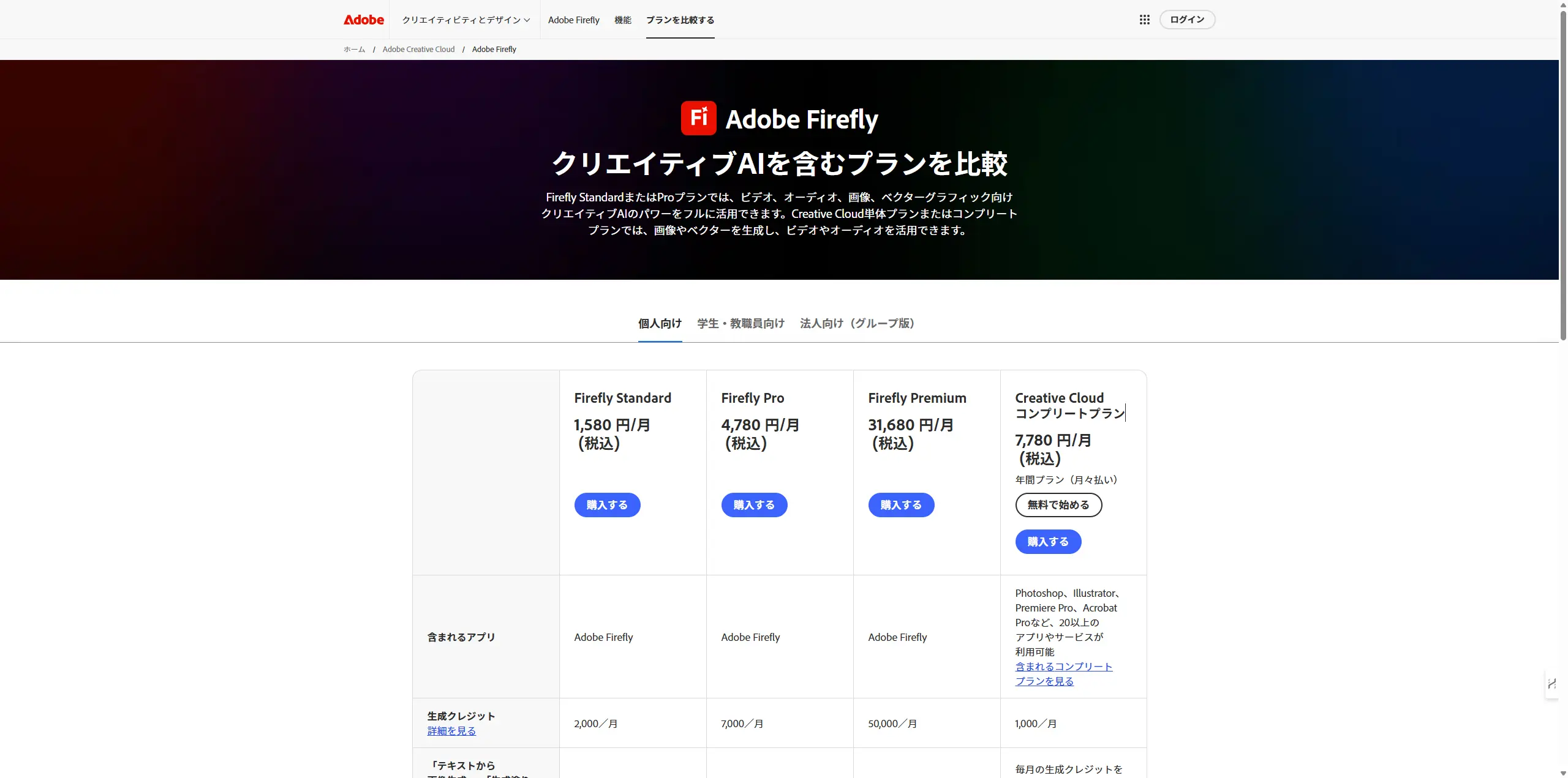1568x778 pixels.
Task: Click the 含まれるアプリ row label
Action: coord(461,637)
